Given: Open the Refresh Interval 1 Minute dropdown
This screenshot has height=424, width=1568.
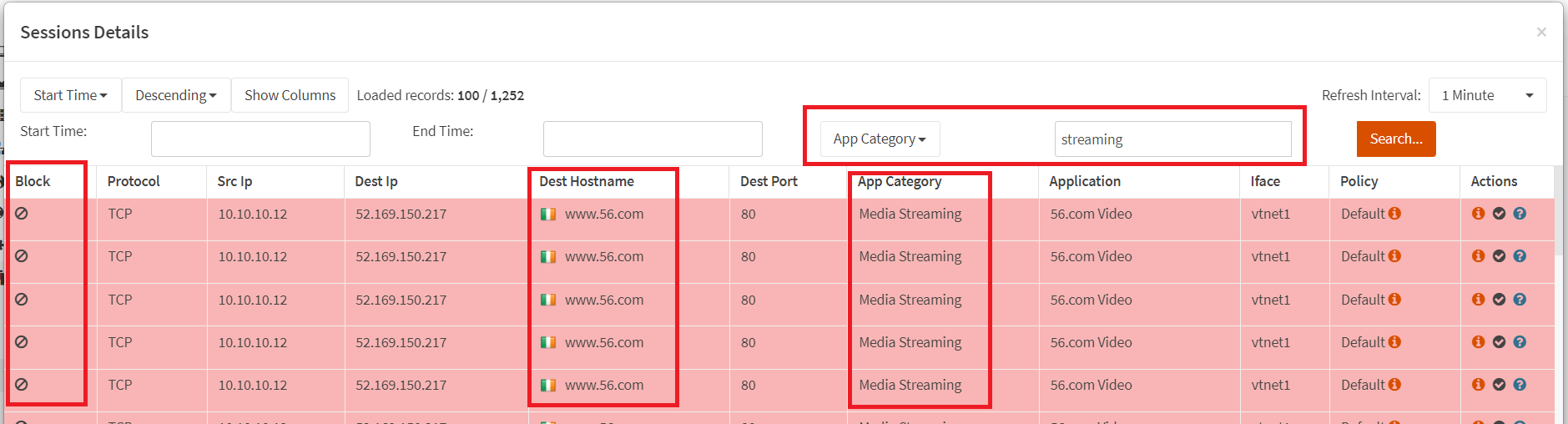Looking at the screenshot, I should [1487, 95].
